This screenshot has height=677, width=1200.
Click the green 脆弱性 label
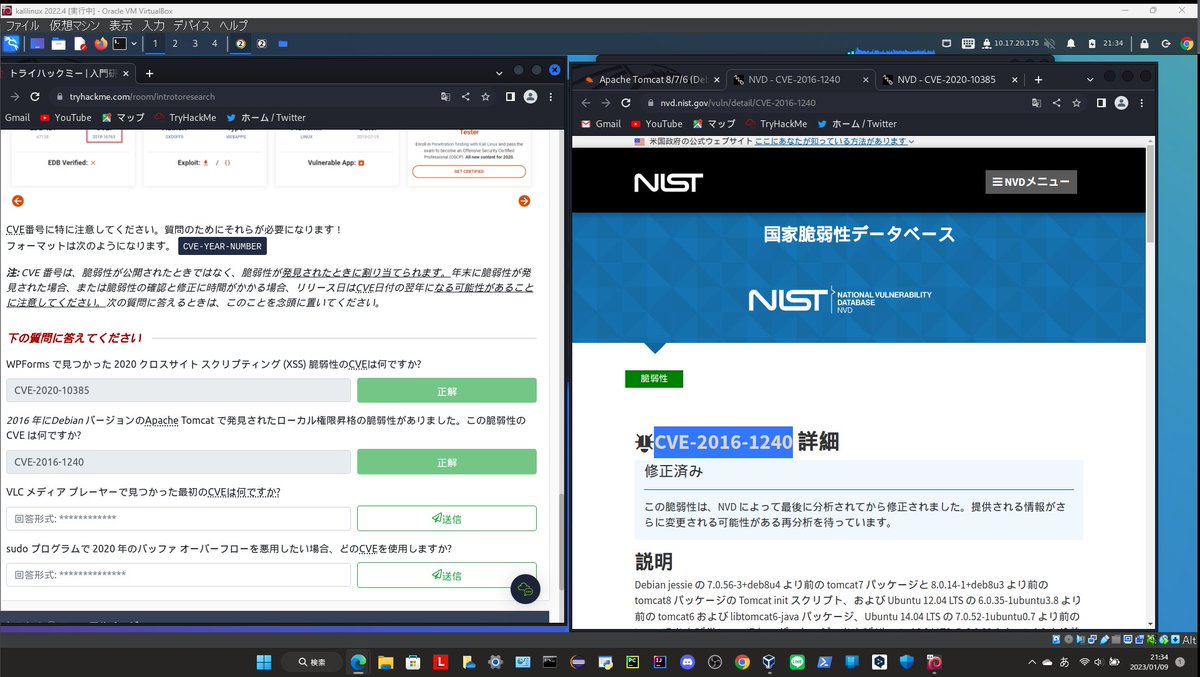pos(654,378)
